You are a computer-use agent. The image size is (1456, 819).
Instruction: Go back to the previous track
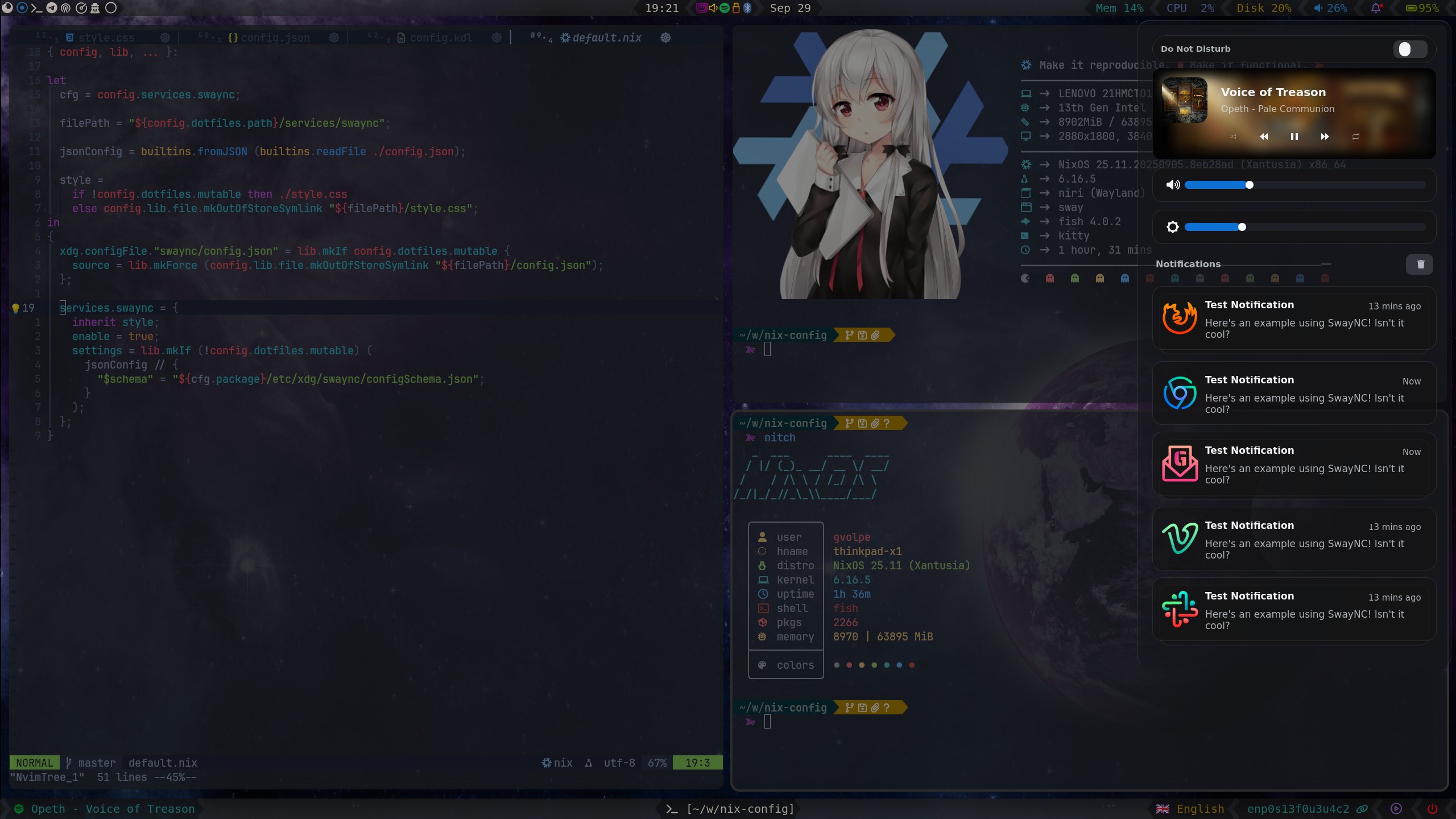1264,136
